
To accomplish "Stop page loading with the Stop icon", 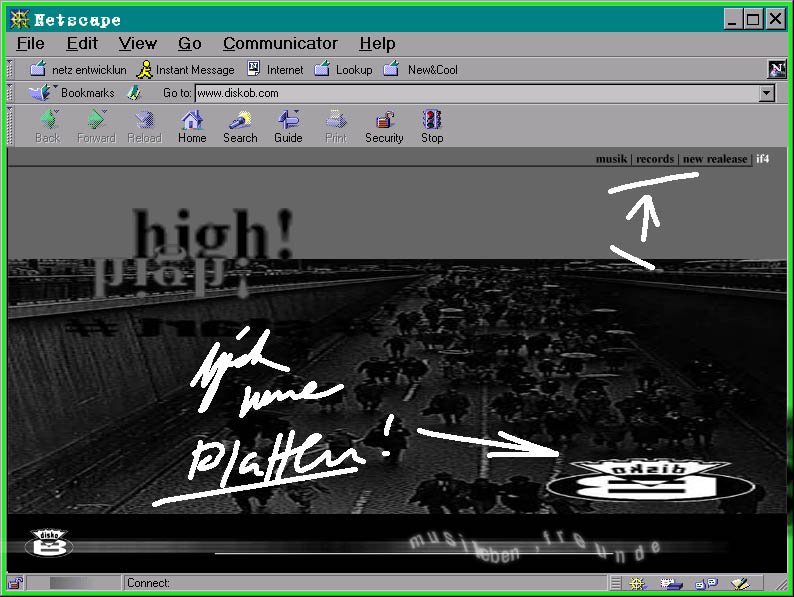I will point(432,126).
